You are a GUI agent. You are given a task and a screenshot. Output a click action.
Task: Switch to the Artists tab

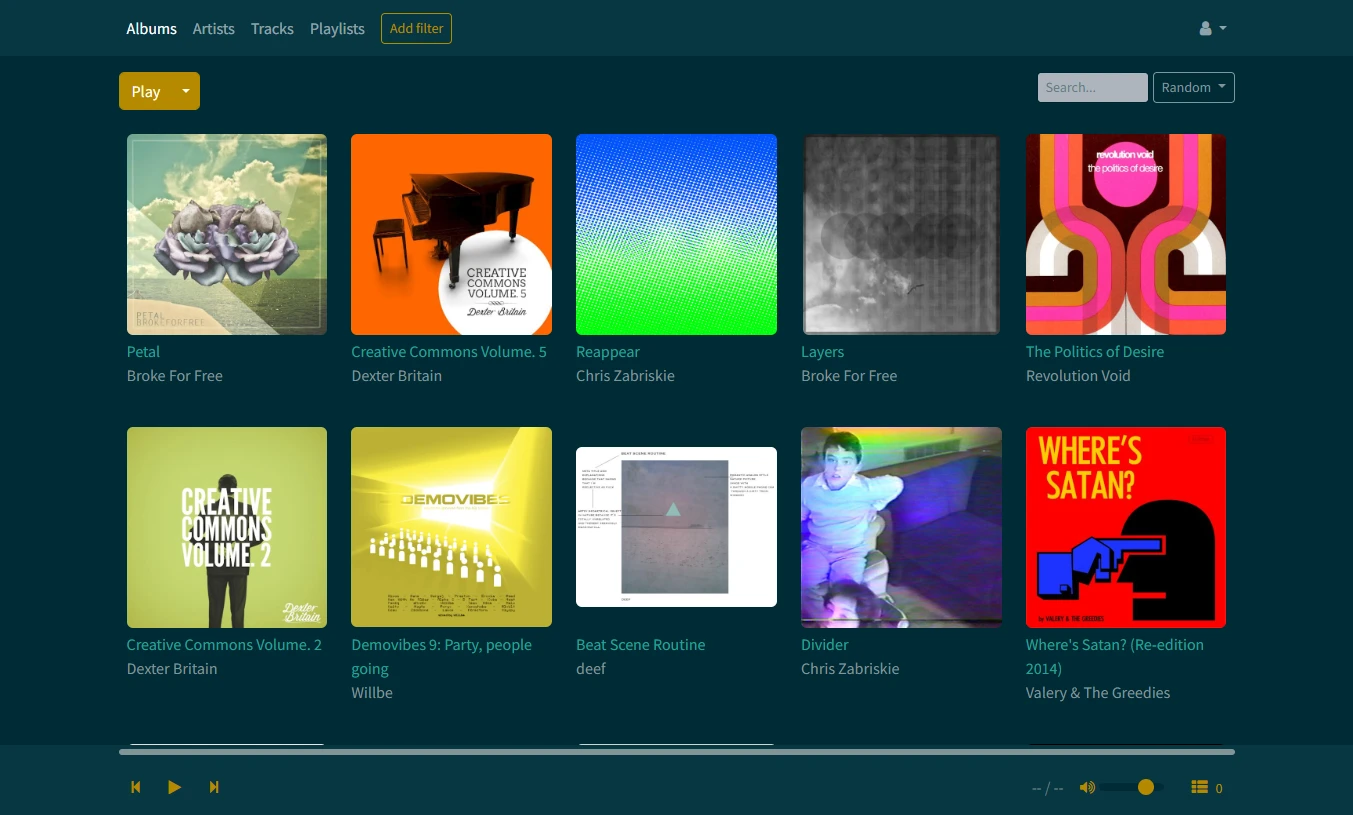pos(213,28)
